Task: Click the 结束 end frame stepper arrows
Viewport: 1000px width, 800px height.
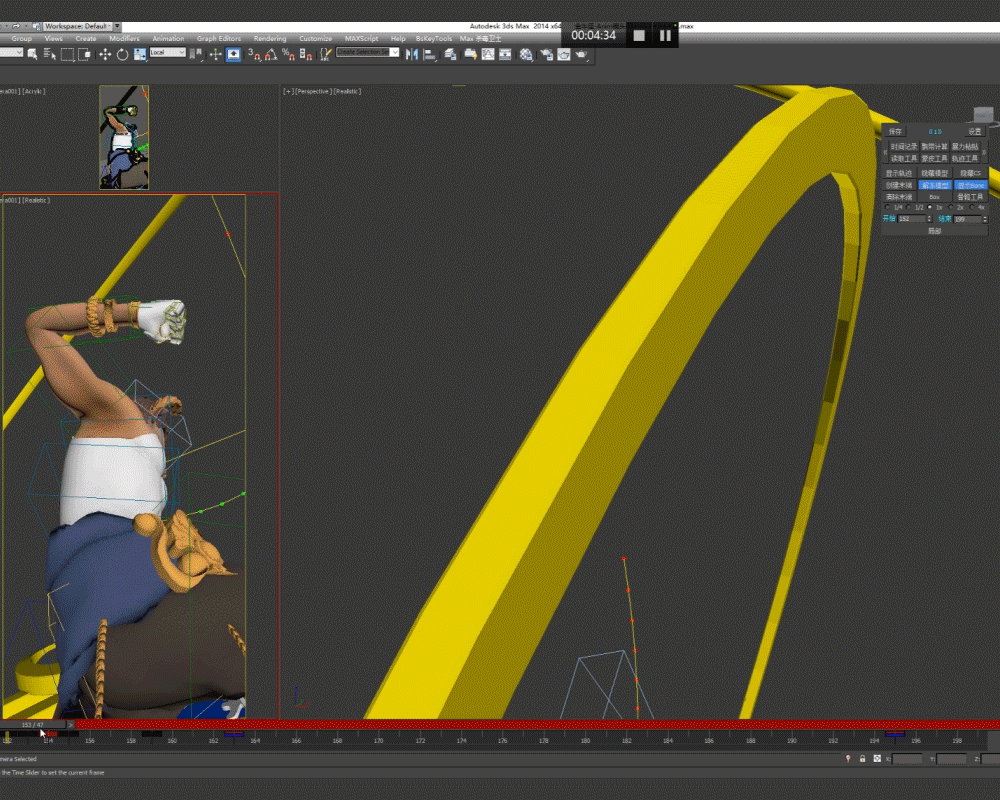Action: tap(985, 219)
